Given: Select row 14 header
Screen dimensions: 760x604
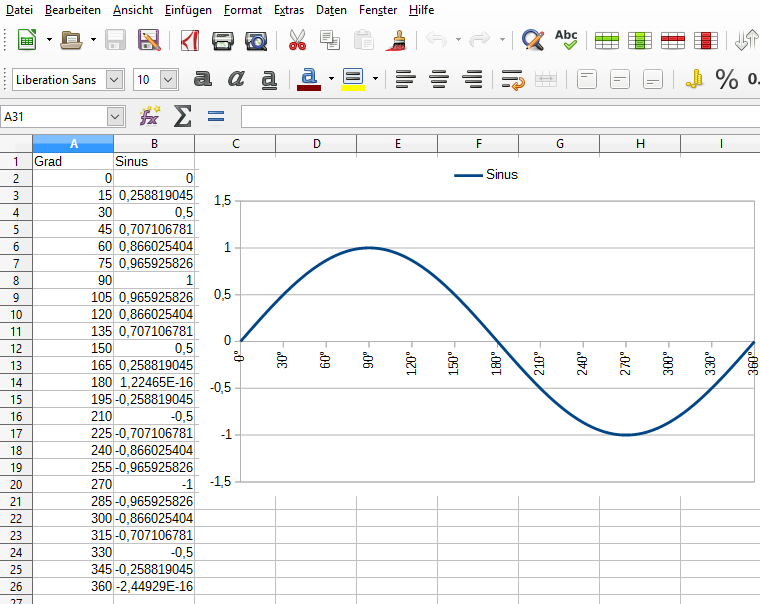Looking at the screenshot, I should 16,382.
